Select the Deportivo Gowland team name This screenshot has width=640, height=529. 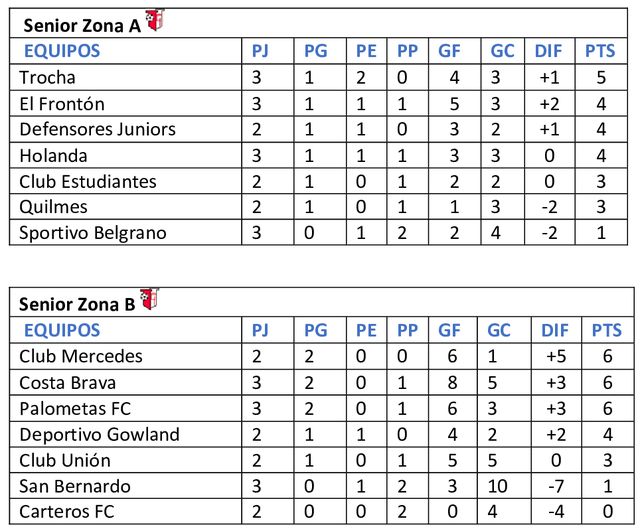100,434
